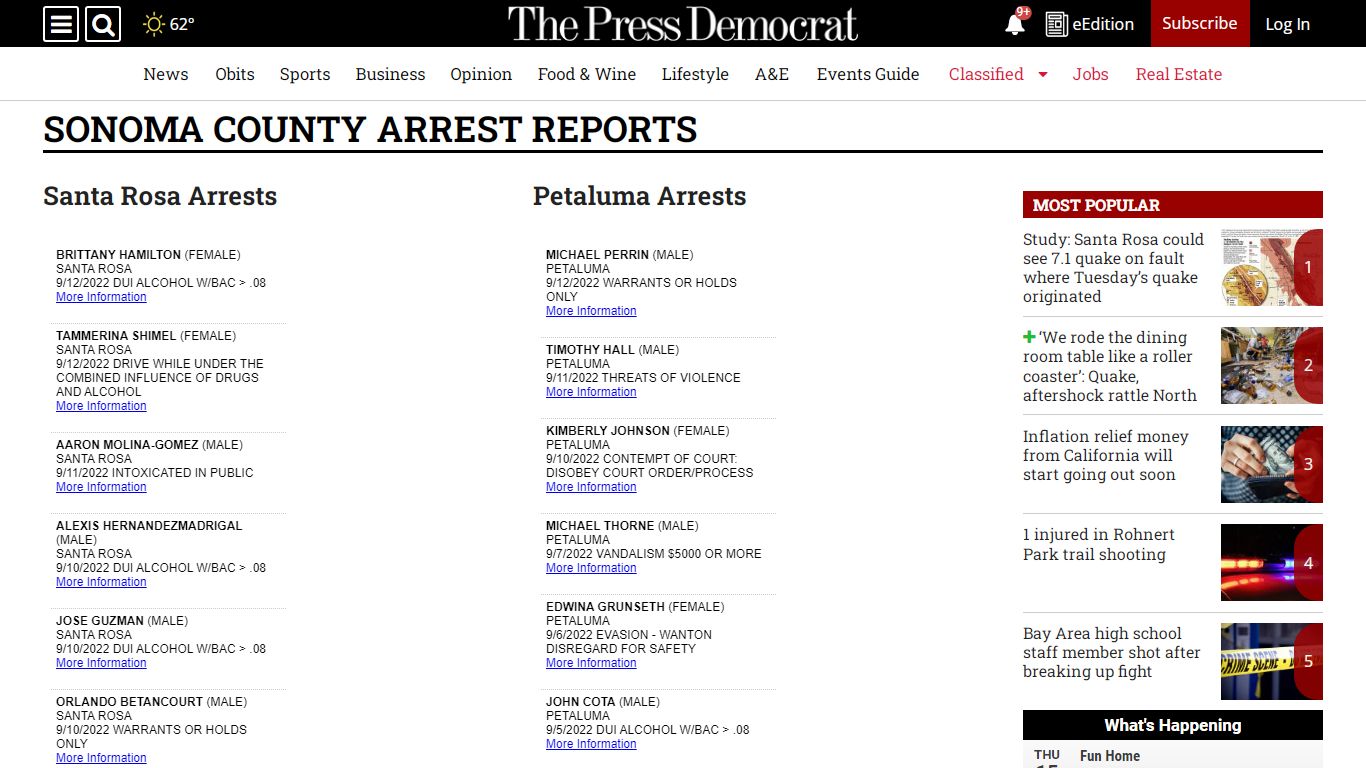1366x768 pixels.
Task: Open More Information for Kimberly Johnson
Action: coord(591,487)
